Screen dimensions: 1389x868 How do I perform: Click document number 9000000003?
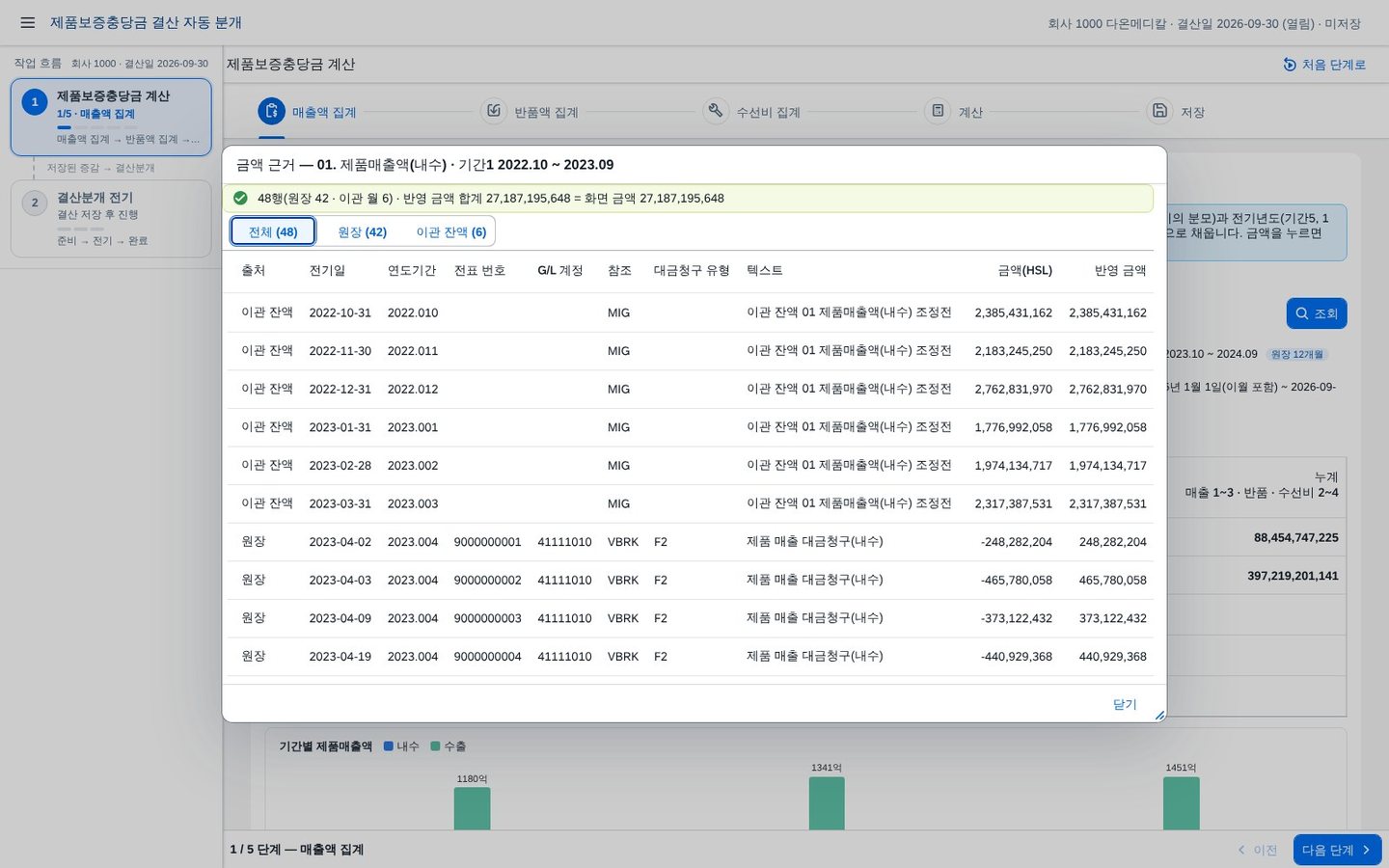487,618
